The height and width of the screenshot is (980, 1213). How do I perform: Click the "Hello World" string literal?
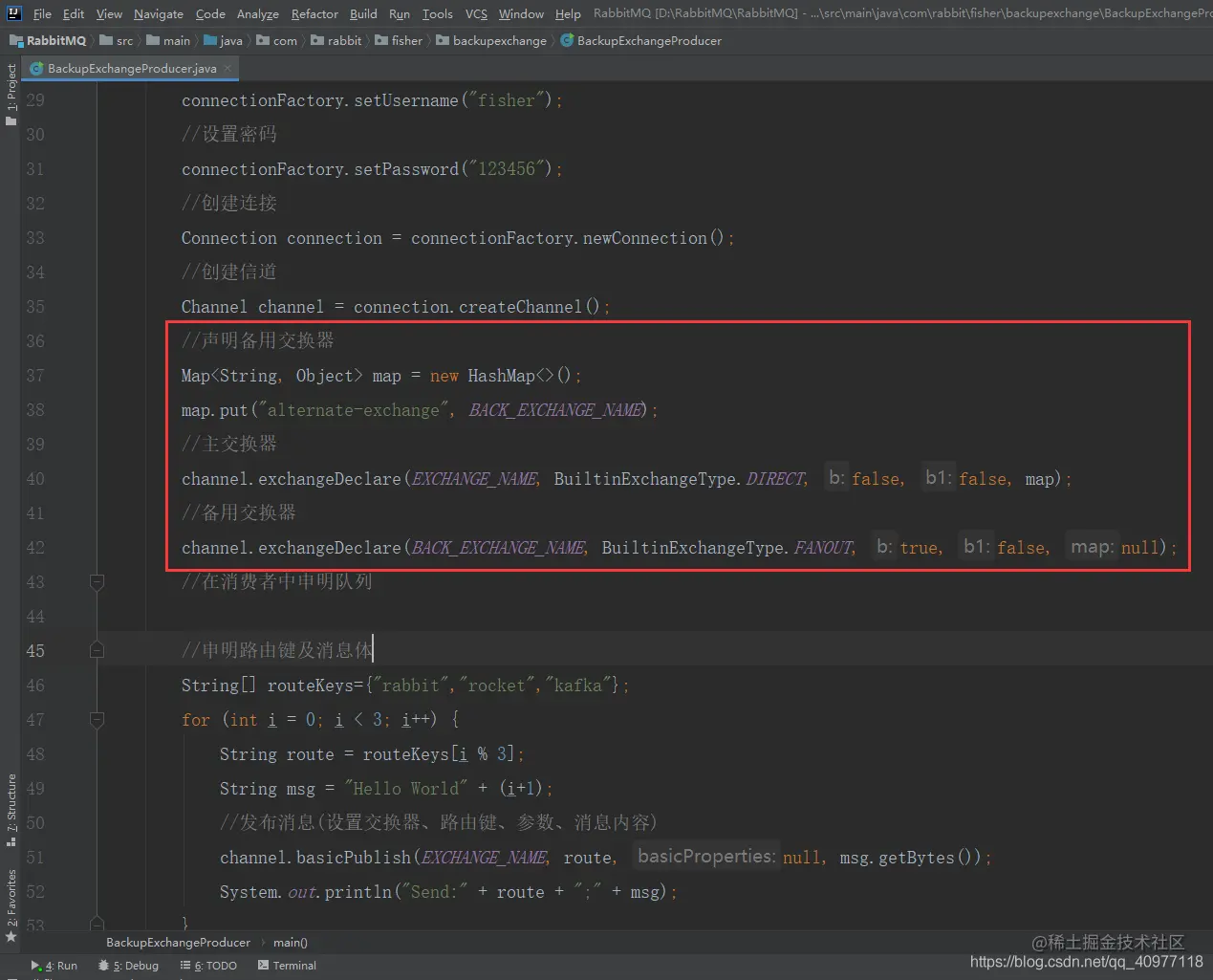point(406,789)
